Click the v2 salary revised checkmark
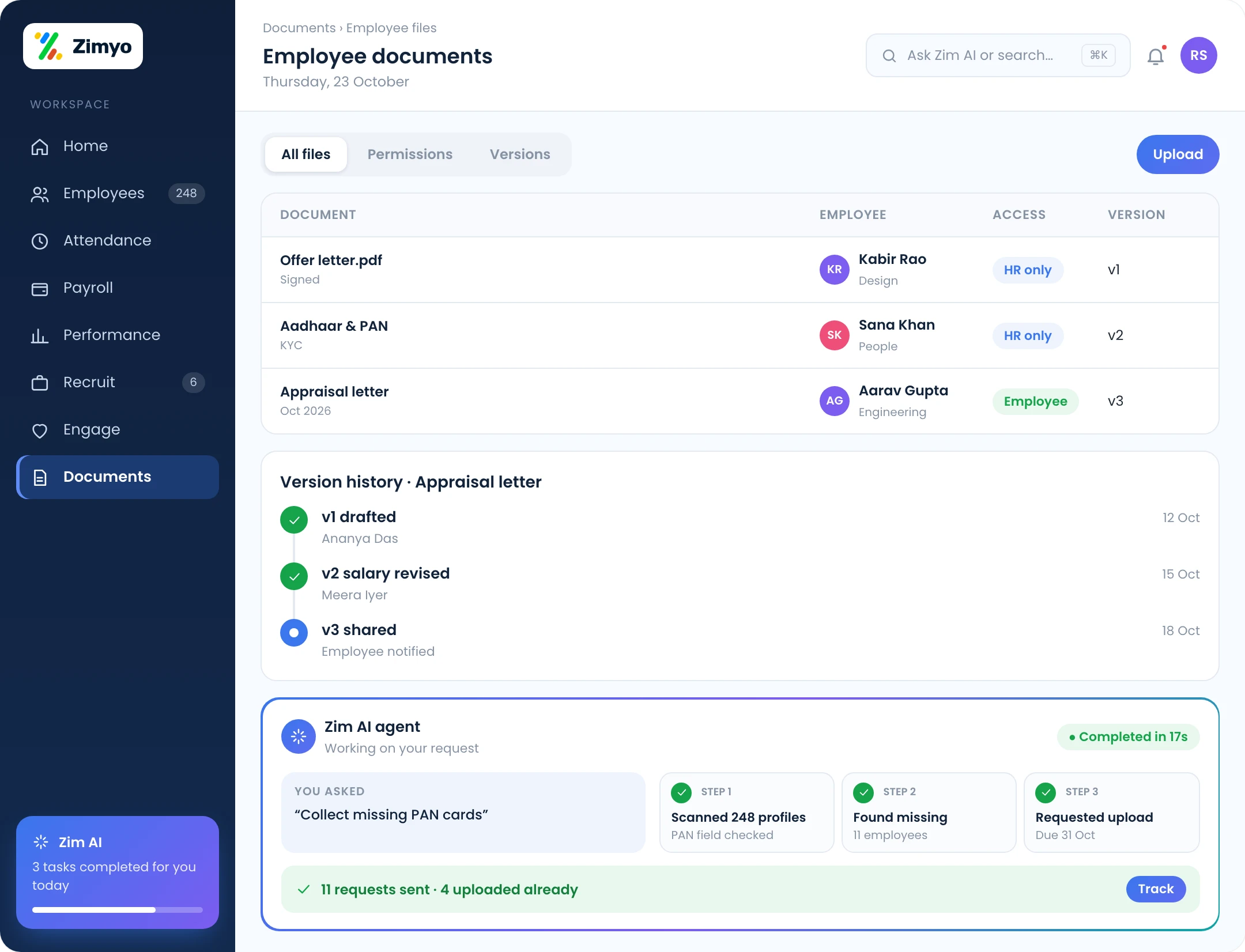The width and height of the screenshot is (1245, 952). coord(294,576)
